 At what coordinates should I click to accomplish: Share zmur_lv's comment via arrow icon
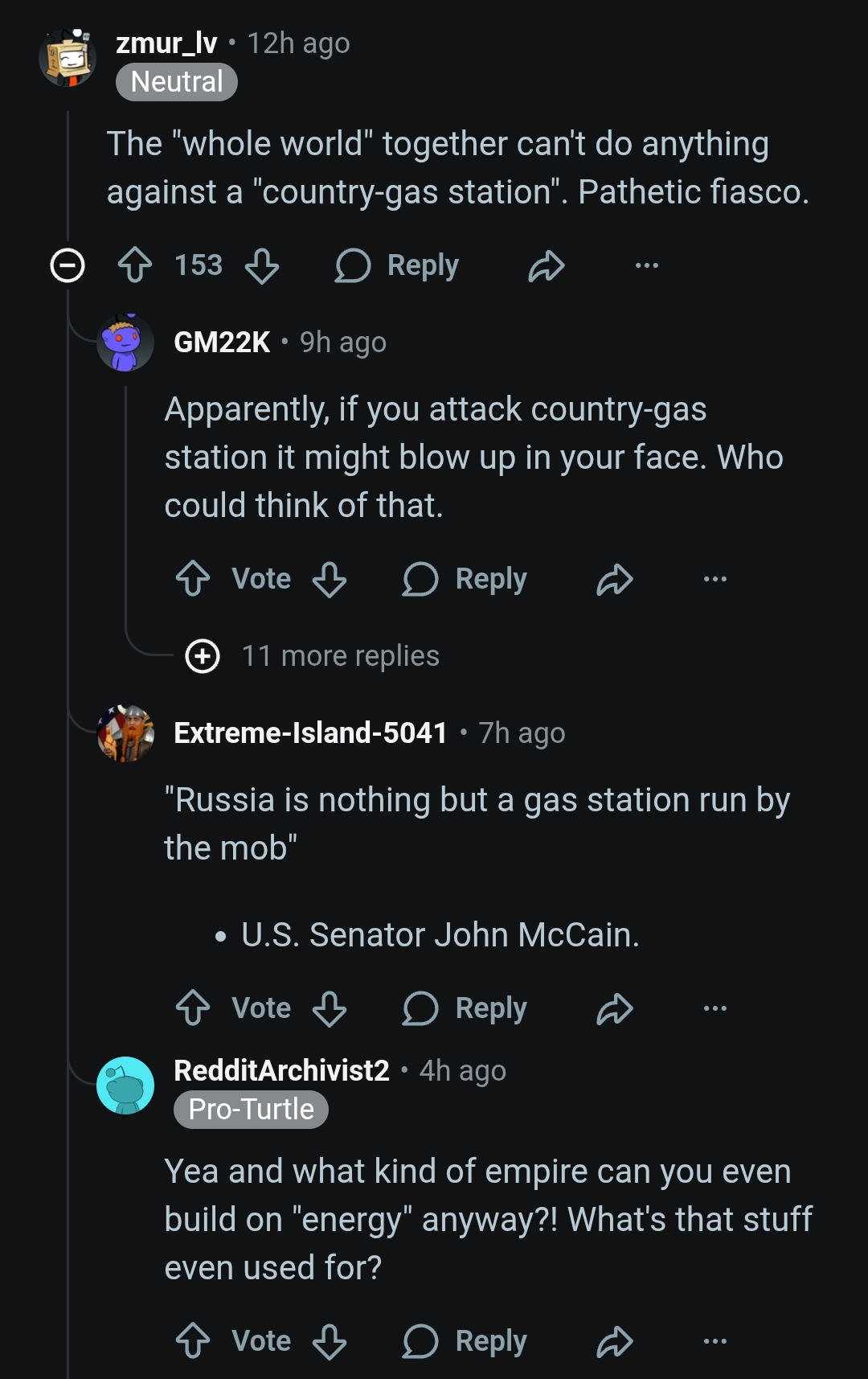coord(547,265)
